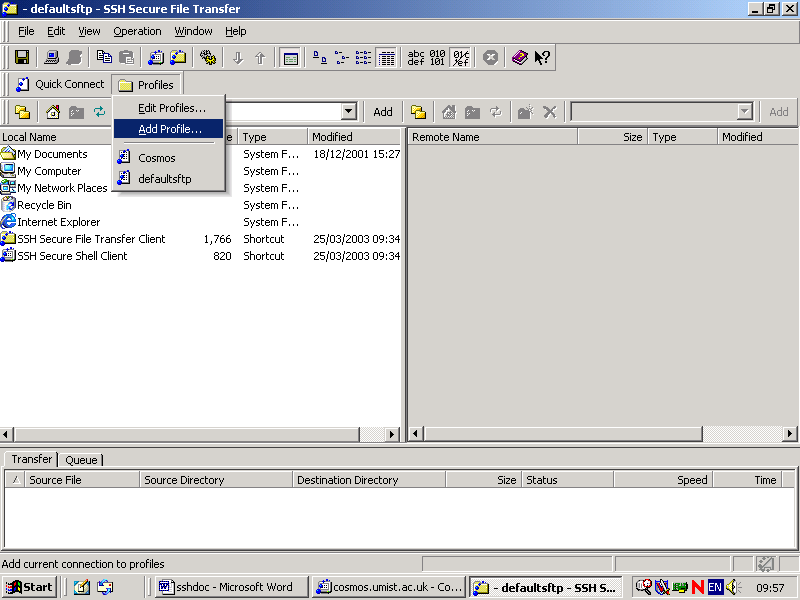Choose the Cosmos profile

click(156, 158)
